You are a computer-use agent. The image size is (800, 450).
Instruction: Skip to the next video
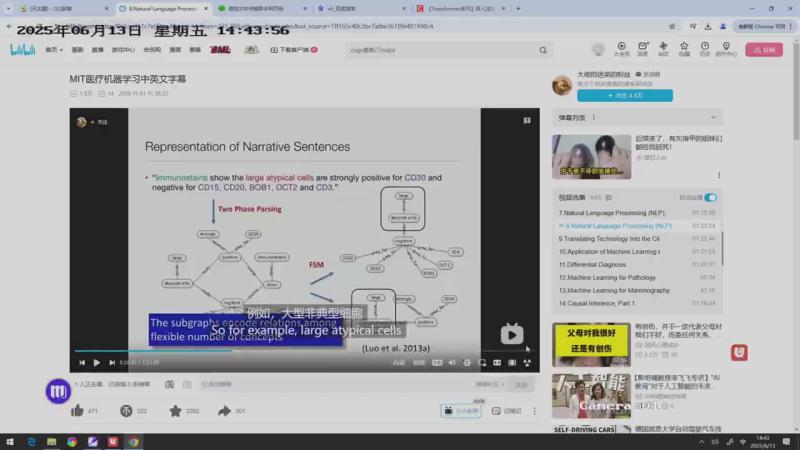click(x=112, y=363)
